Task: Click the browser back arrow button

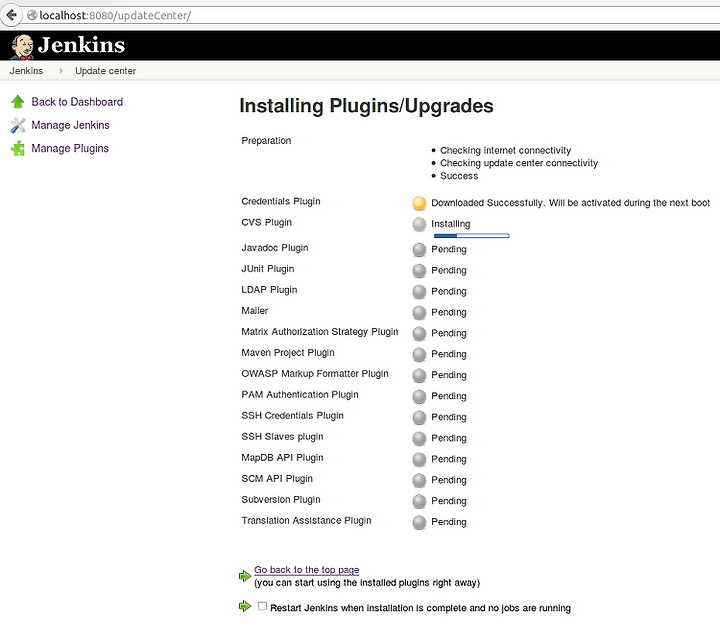Action: [x=11, y=15]
